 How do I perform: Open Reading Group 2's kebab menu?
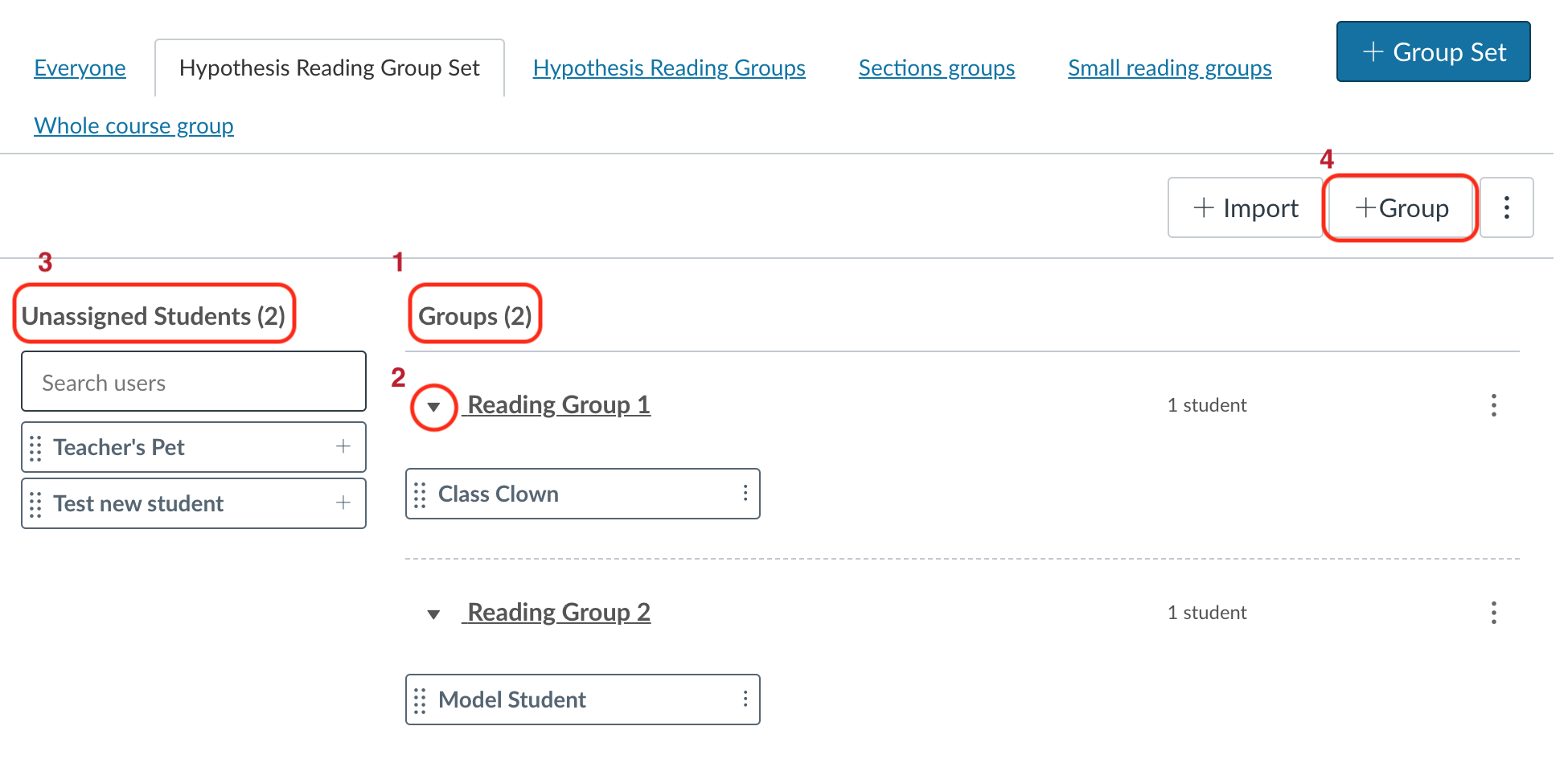(x=1493, y=613)
